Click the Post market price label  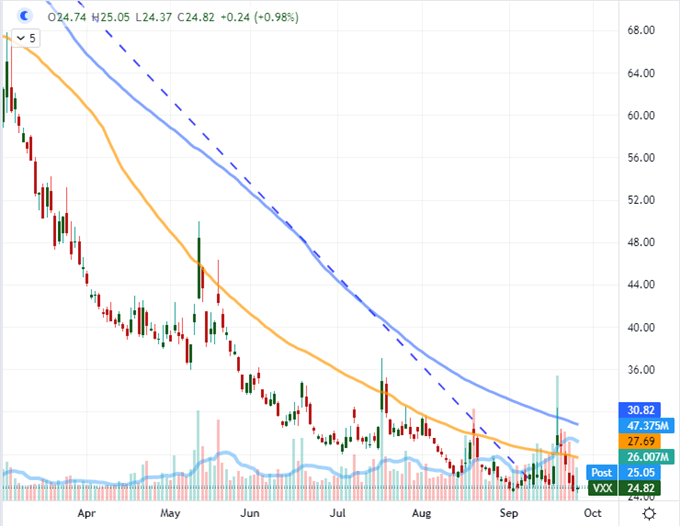point(602,472)
